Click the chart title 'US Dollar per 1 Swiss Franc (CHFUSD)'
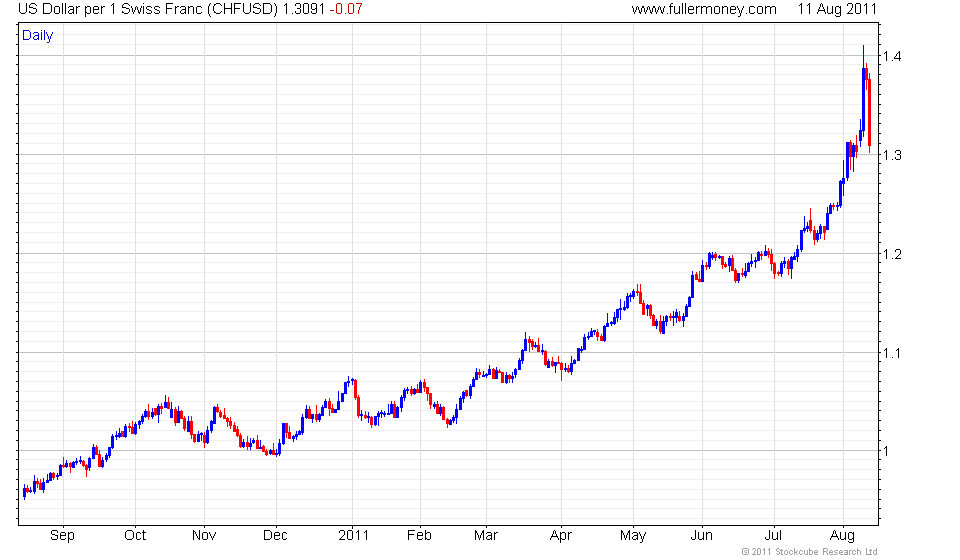 [148, 9]
